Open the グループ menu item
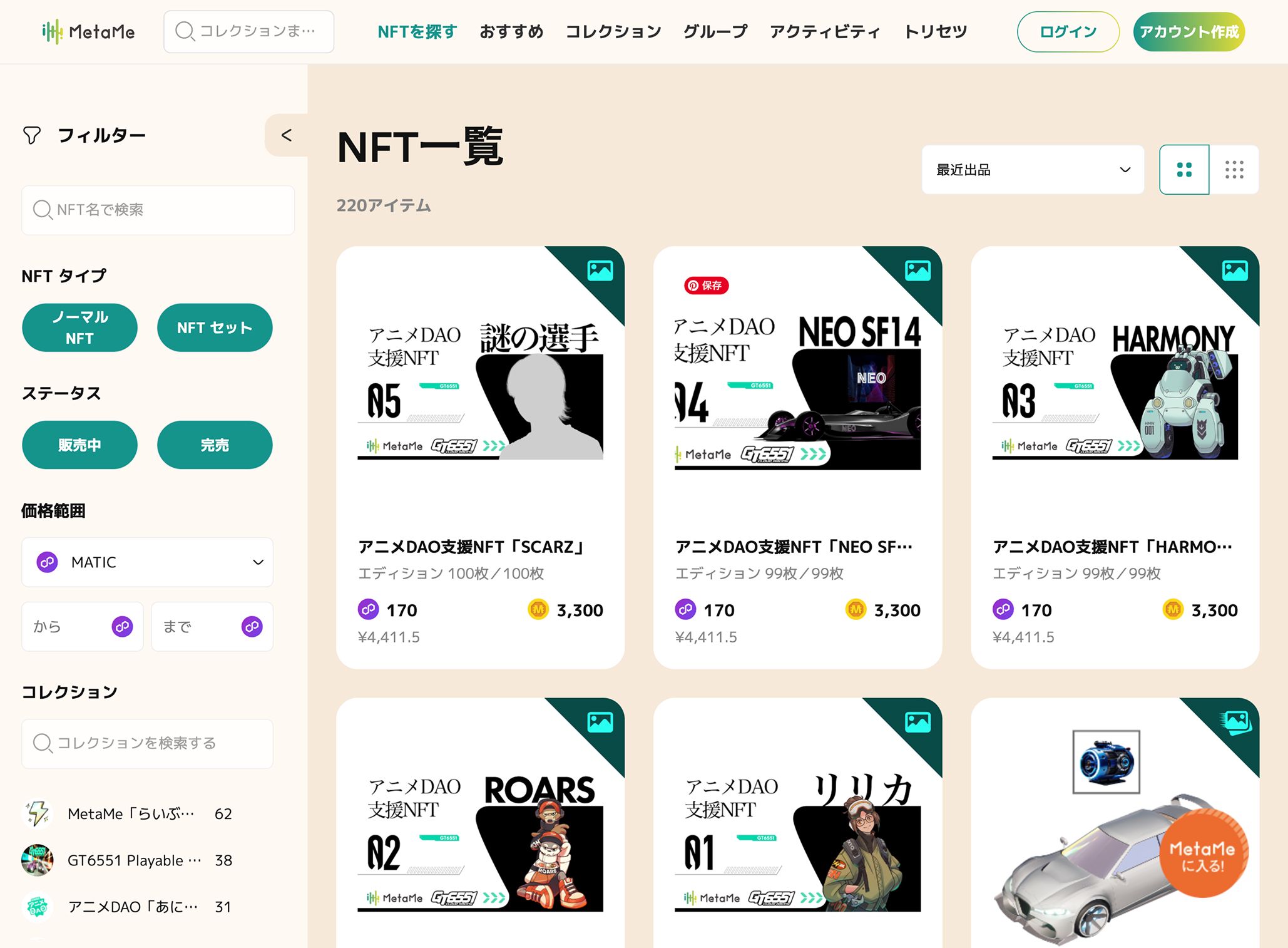Screen dimensions: 1288x948 coord(715,32)
